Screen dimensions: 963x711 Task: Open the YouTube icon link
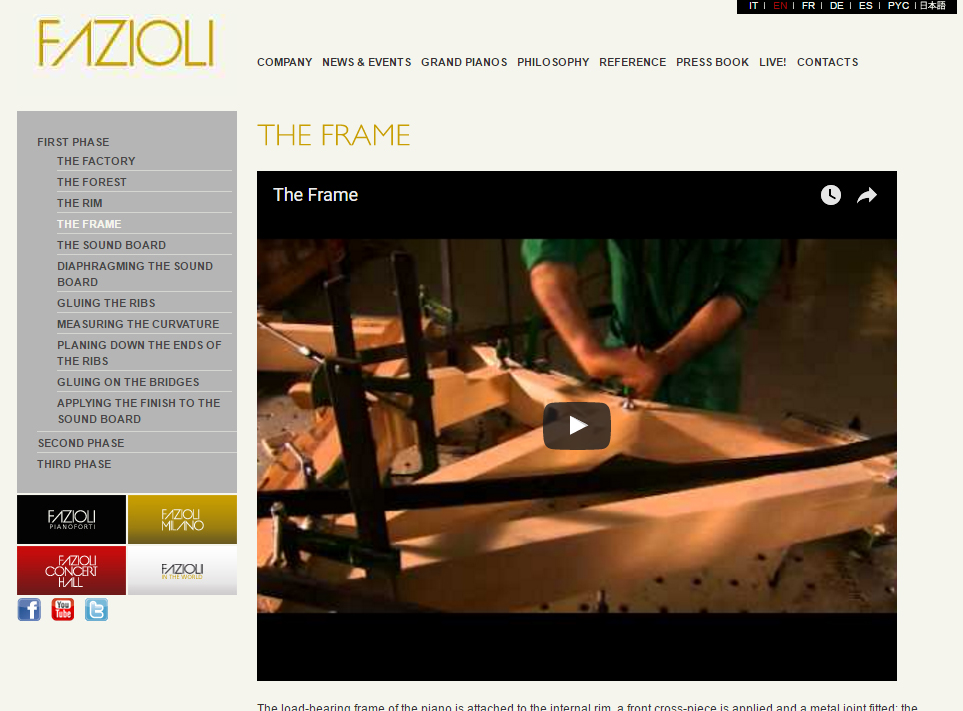(x=63, y=610)
